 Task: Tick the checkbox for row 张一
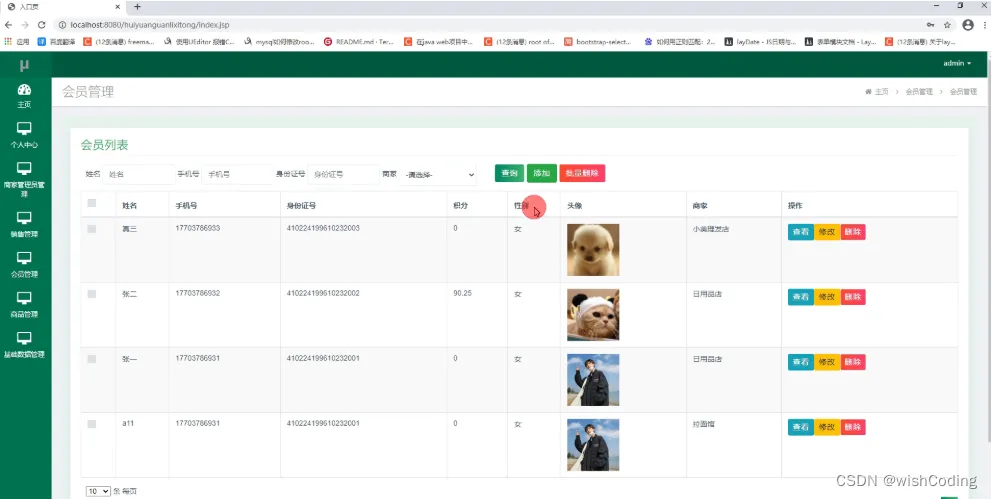point(92,359)
